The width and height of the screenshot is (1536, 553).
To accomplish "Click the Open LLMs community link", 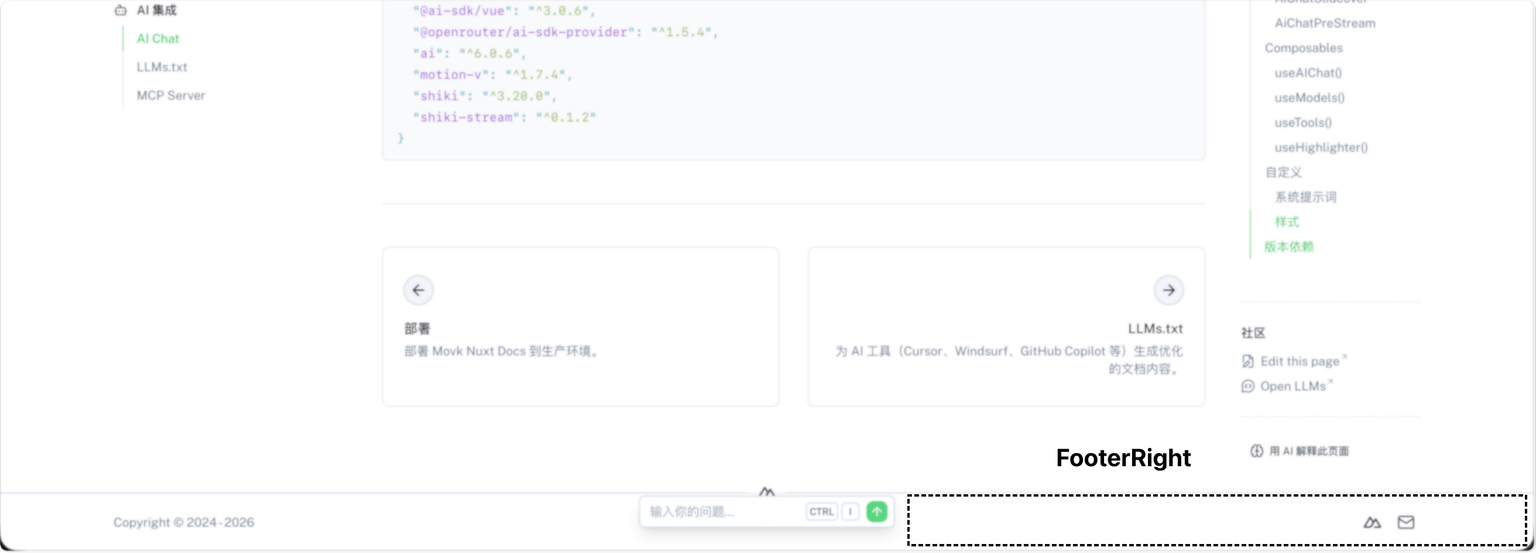I will (x=1292, y=386).
